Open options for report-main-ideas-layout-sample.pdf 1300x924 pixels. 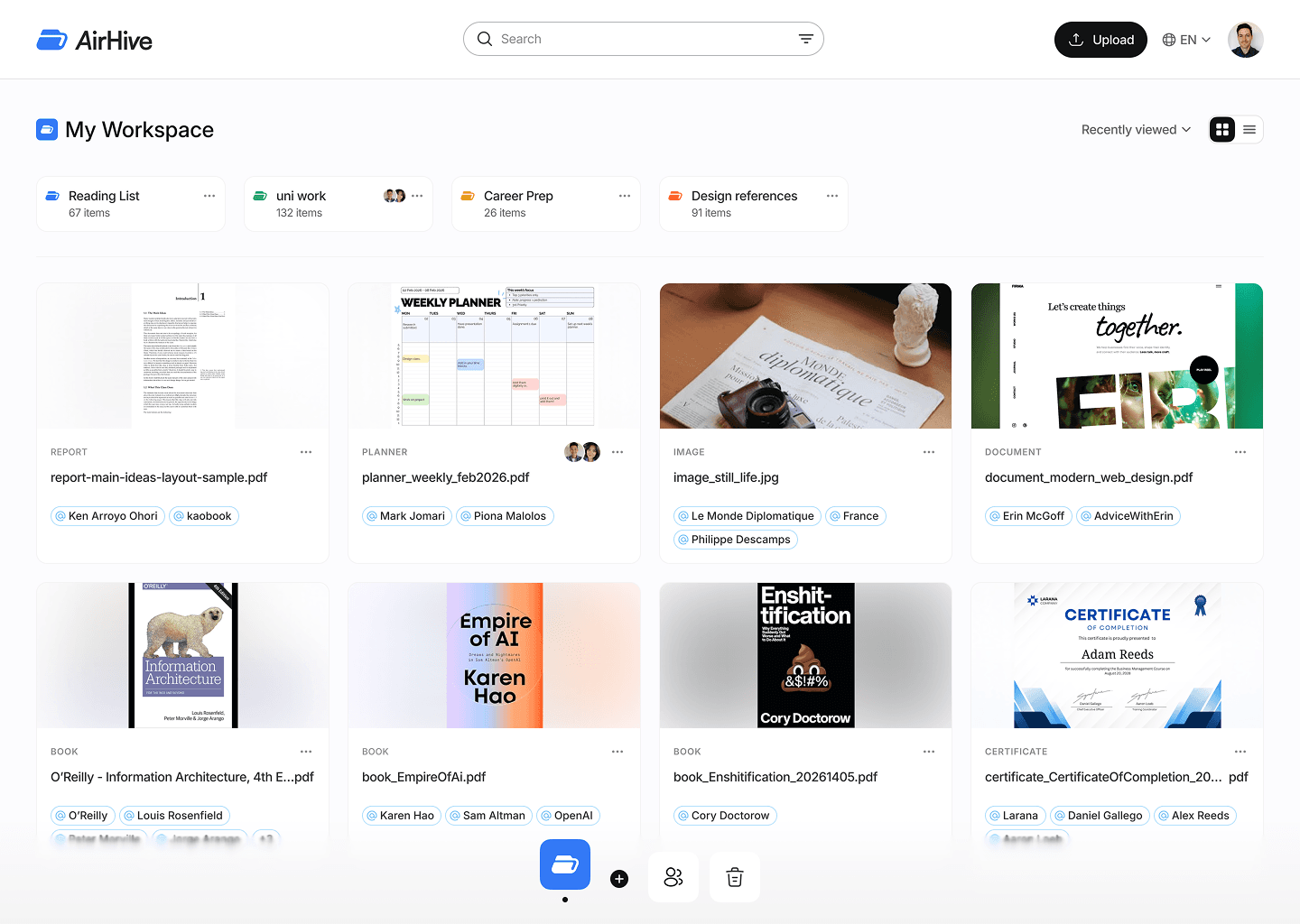306,452
